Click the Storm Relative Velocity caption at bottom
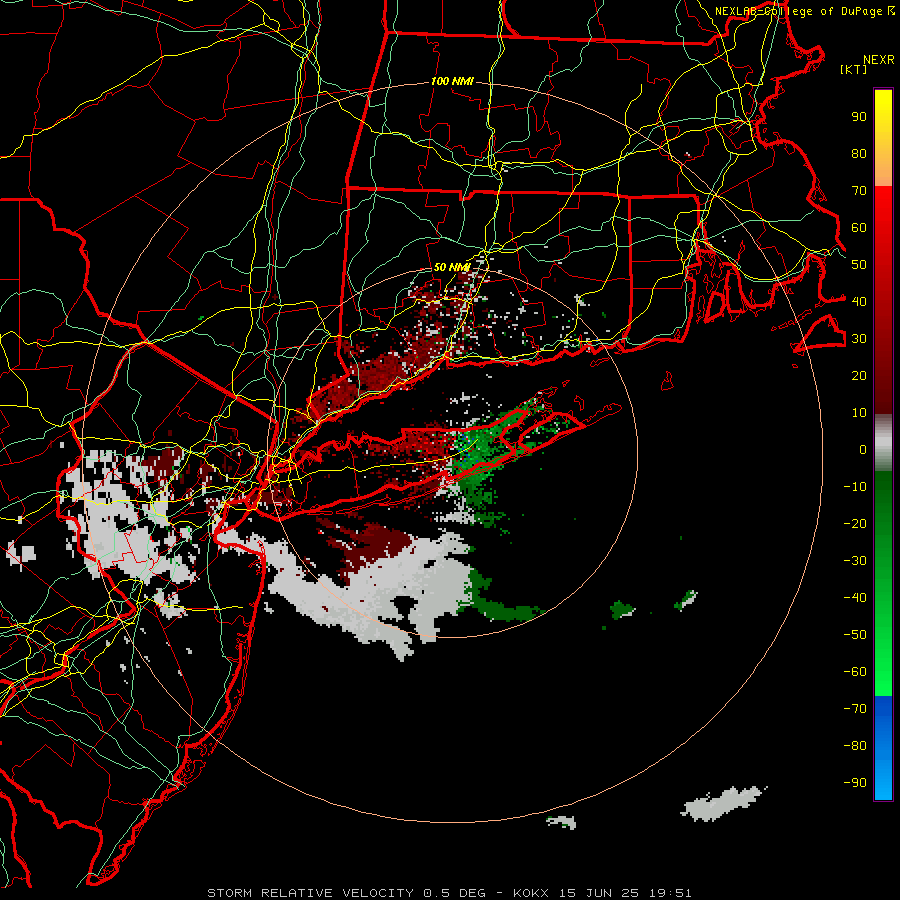 tap(449, 893)
